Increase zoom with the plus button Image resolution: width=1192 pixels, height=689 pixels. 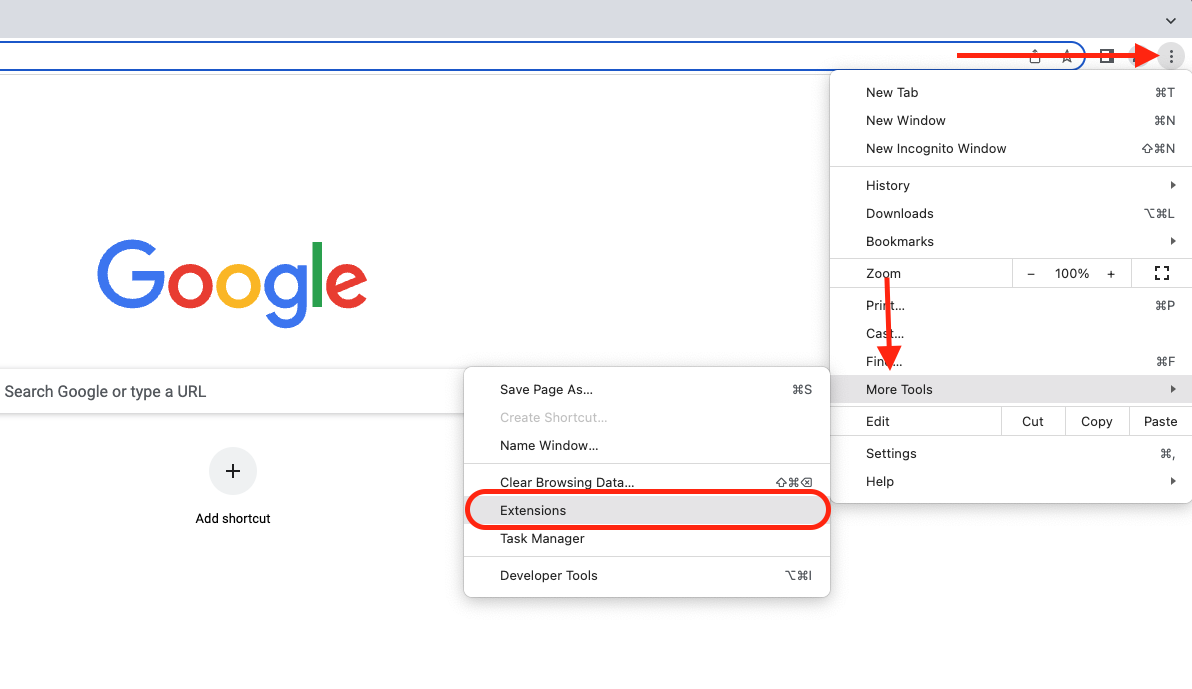click(x=1111, y=274)
